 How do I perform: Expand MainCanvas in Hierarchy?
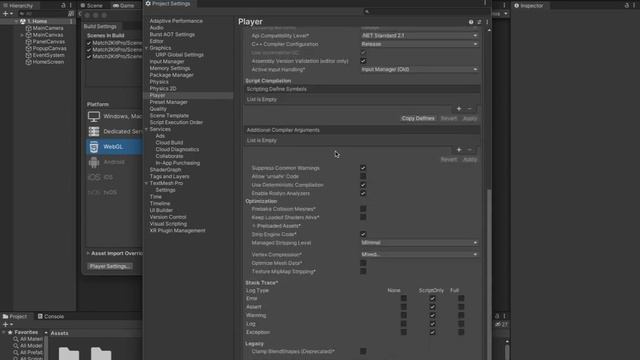pos(22,35)
